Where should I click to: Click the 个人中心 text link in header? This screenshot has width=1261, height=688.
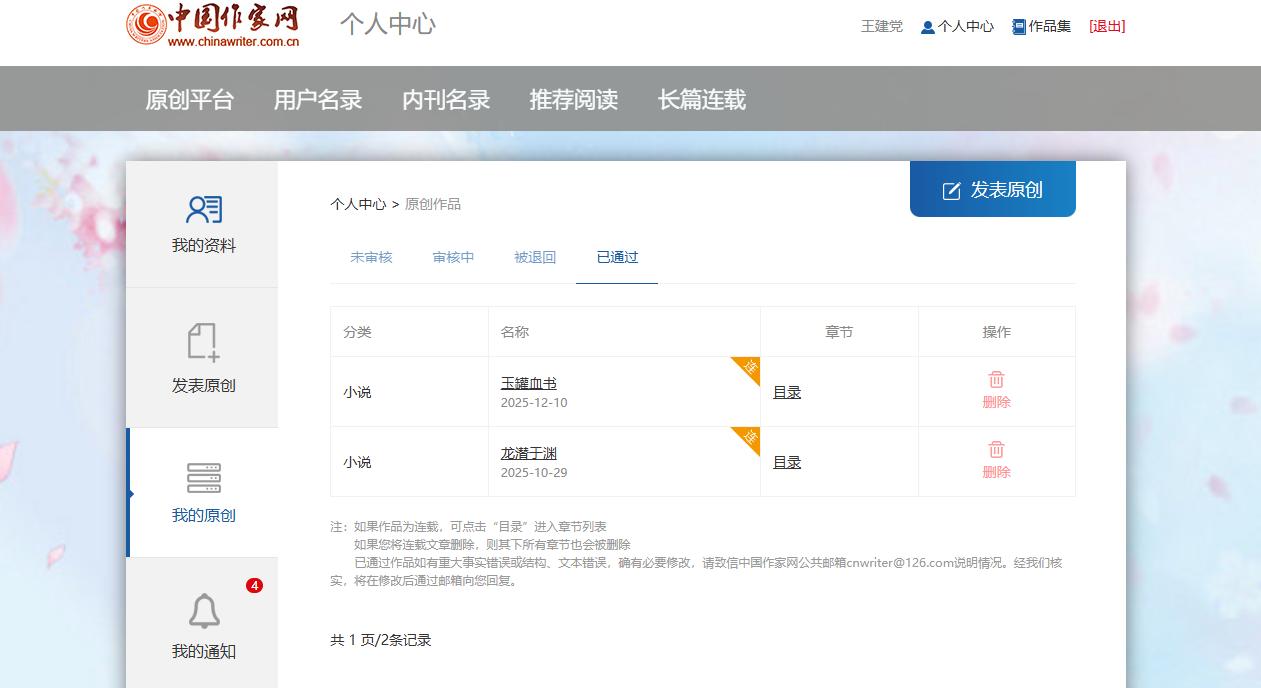[966, 27]
